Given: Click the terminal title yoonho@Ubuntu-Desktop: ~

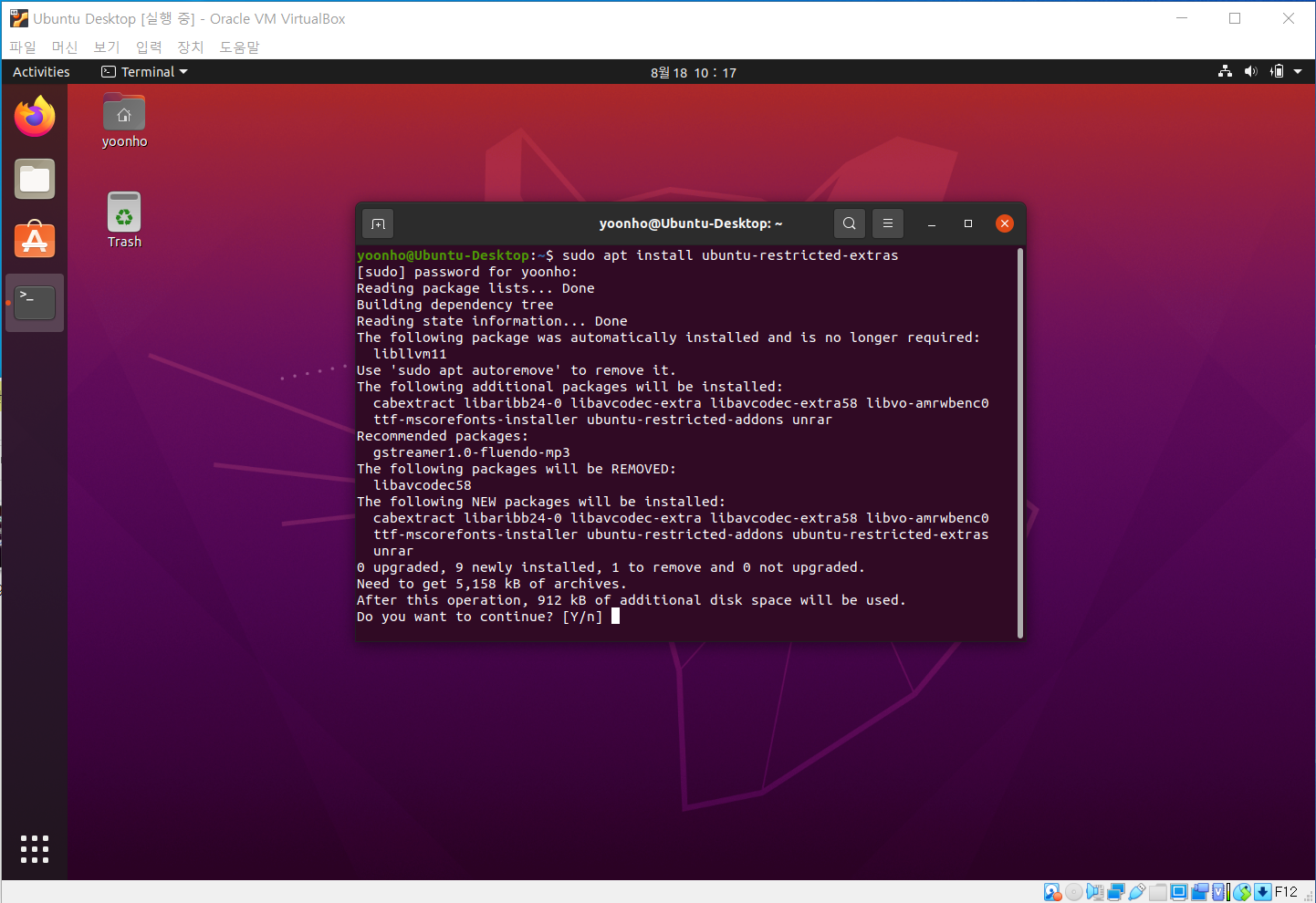Looking at the screenshot, I should click(691, 223).
